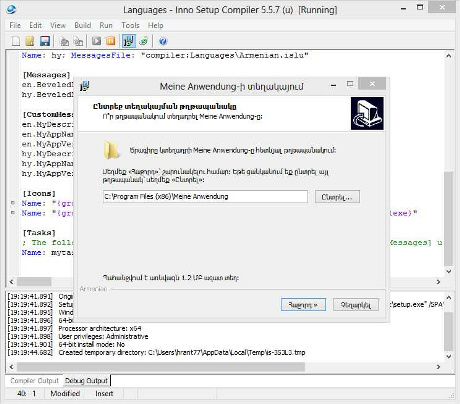Click the debug output's scroll down arrow
The height and width of the screenshot is (404, 460).
[x=449, y=356]
